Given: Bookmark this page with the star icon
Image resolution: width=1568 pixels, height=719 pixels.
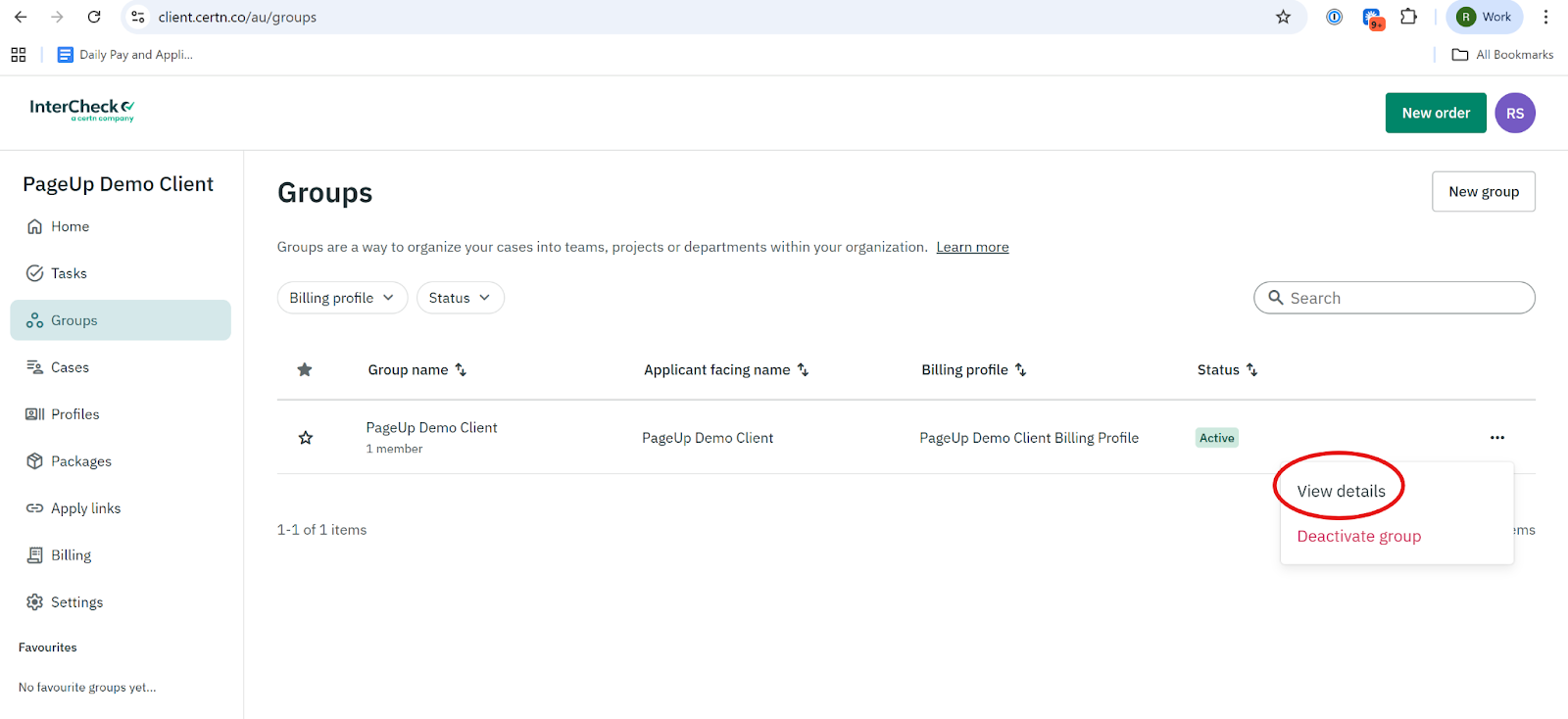Looking at the screenshot, I should point(1283,17).
